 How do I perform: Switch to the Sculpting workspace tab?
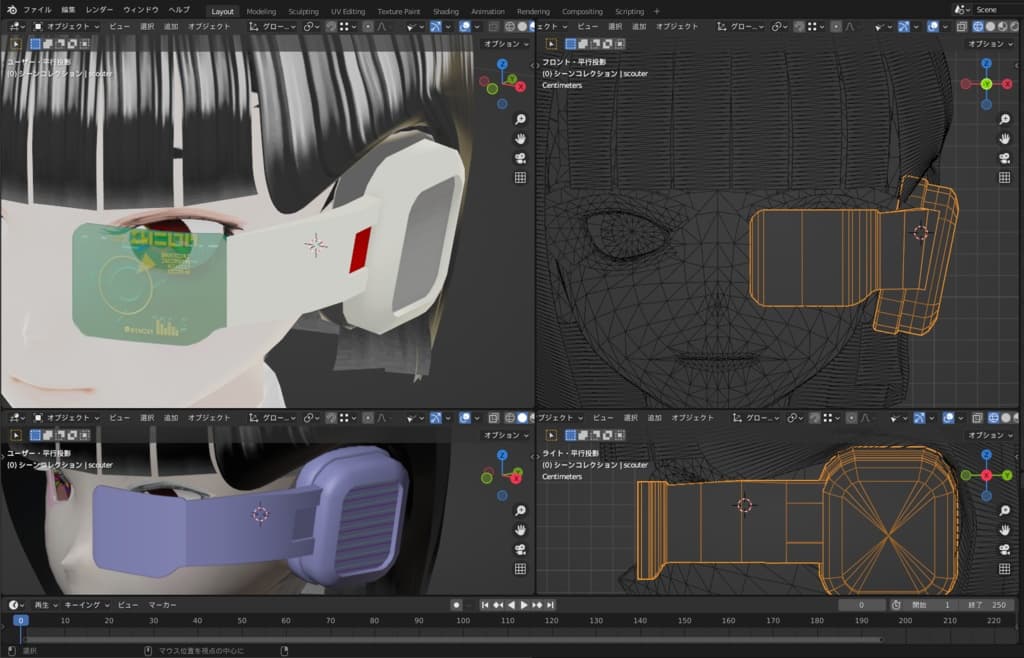pos(303,11)
